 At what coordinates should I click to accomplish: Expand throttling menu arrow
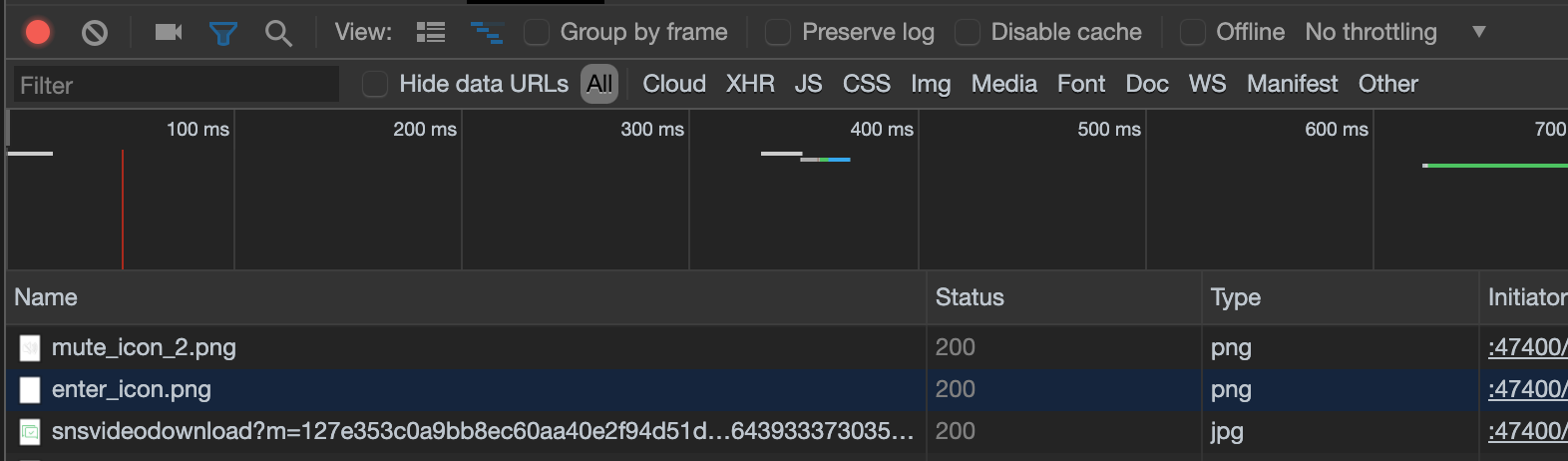1479,32
